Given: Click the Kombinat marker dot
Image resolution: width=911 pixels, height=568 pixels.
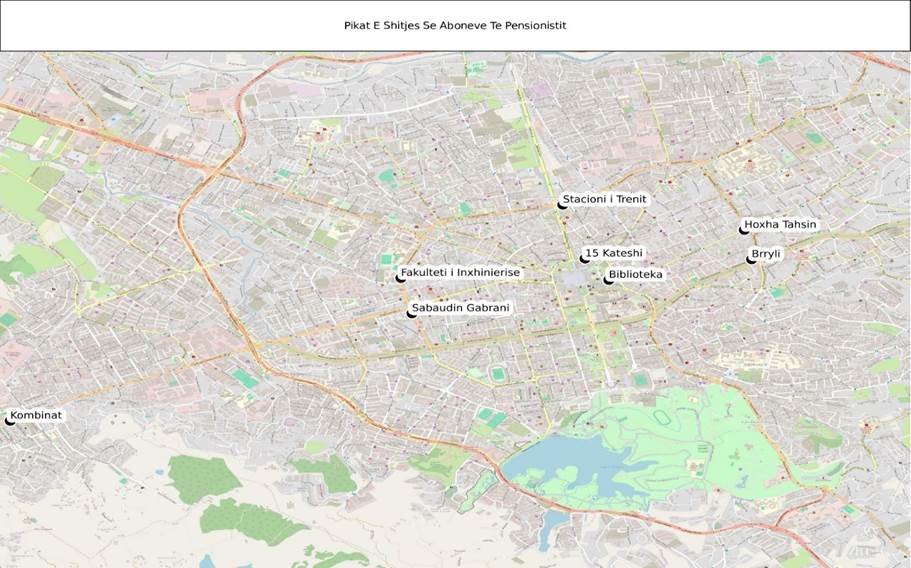Looking at the screenshot, I should [x=9, y=421].
